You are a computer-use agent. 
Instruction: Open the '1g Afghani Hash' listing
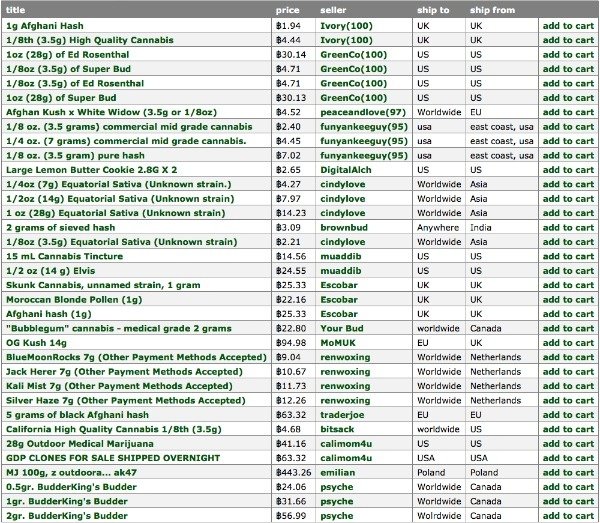(45, 26)
